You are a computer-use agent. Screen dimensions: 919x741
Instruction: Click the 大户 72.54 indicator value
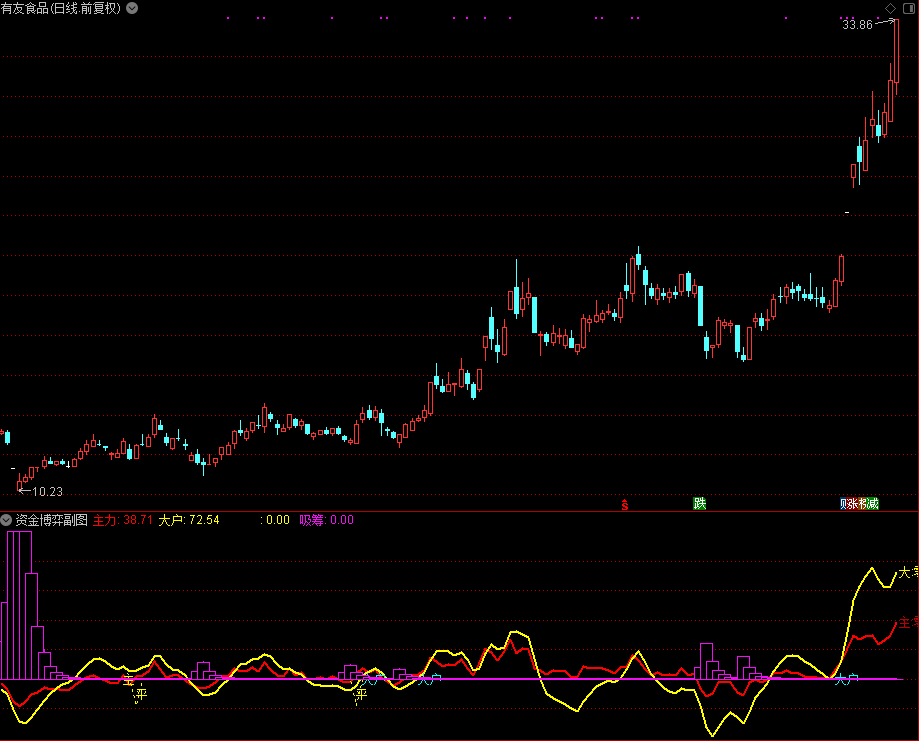189,520
